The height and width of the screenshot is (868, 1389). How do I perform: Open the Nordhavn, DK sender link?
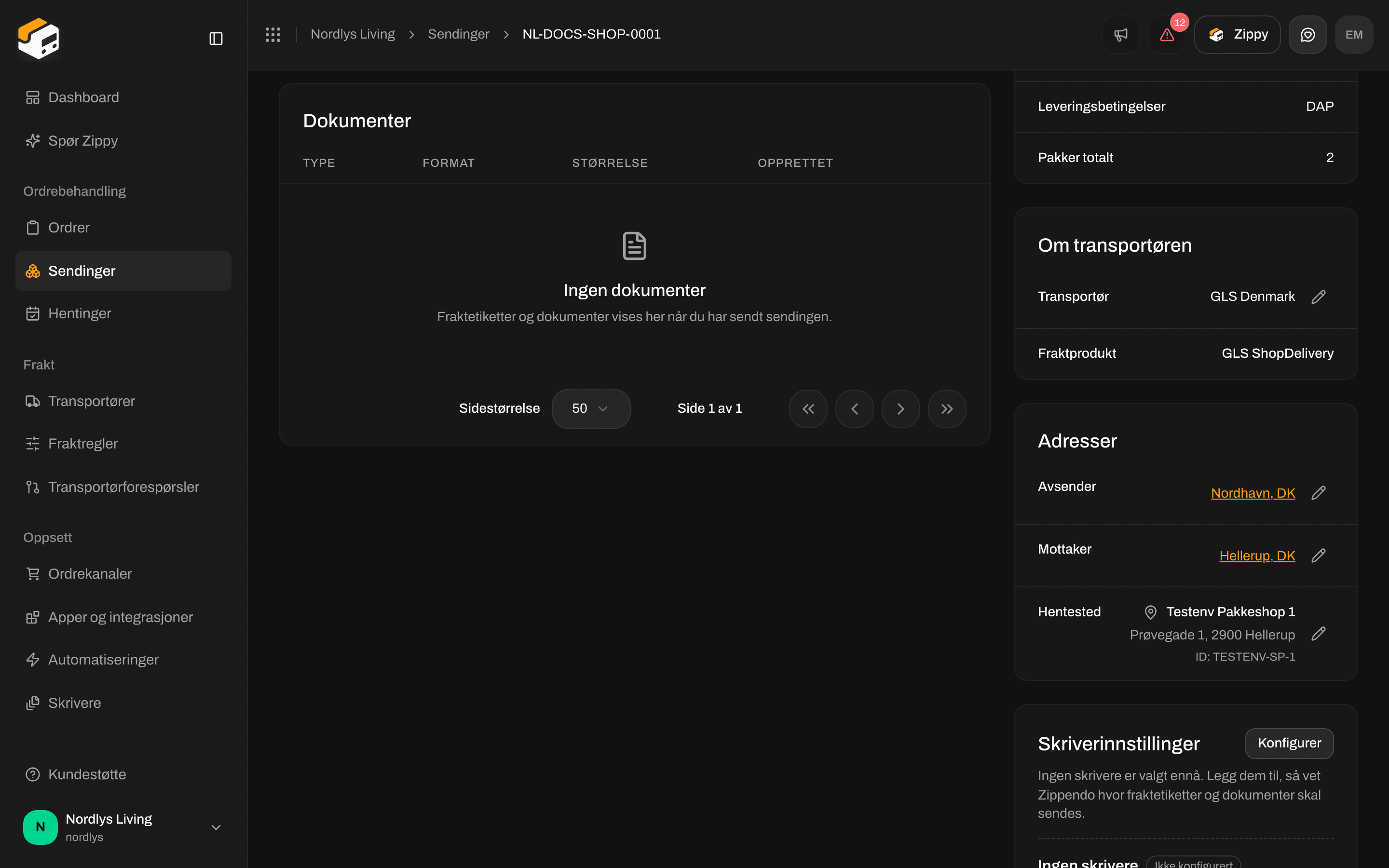[1253, 493]
